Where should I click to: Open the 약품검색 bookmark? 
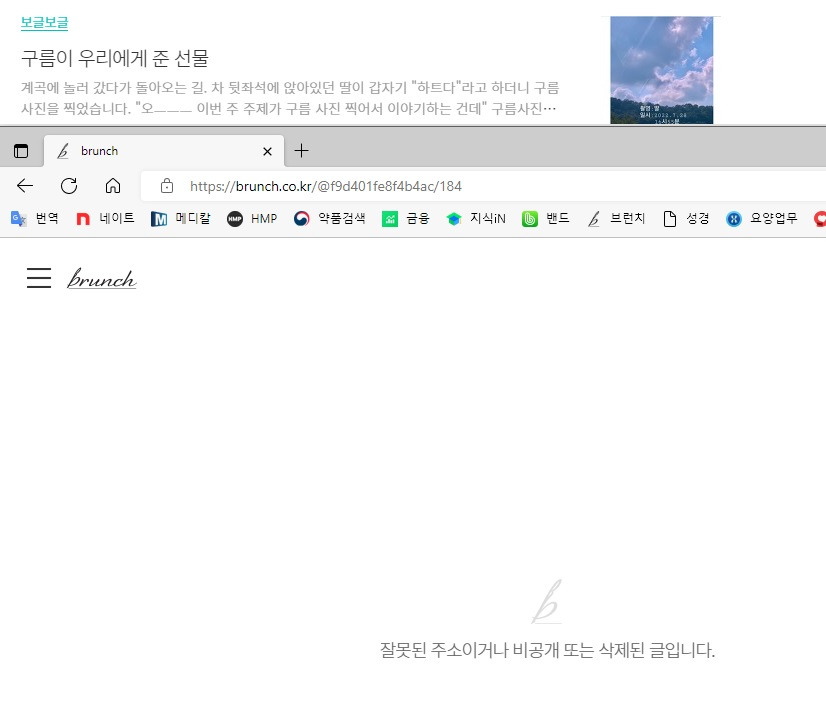330,219
